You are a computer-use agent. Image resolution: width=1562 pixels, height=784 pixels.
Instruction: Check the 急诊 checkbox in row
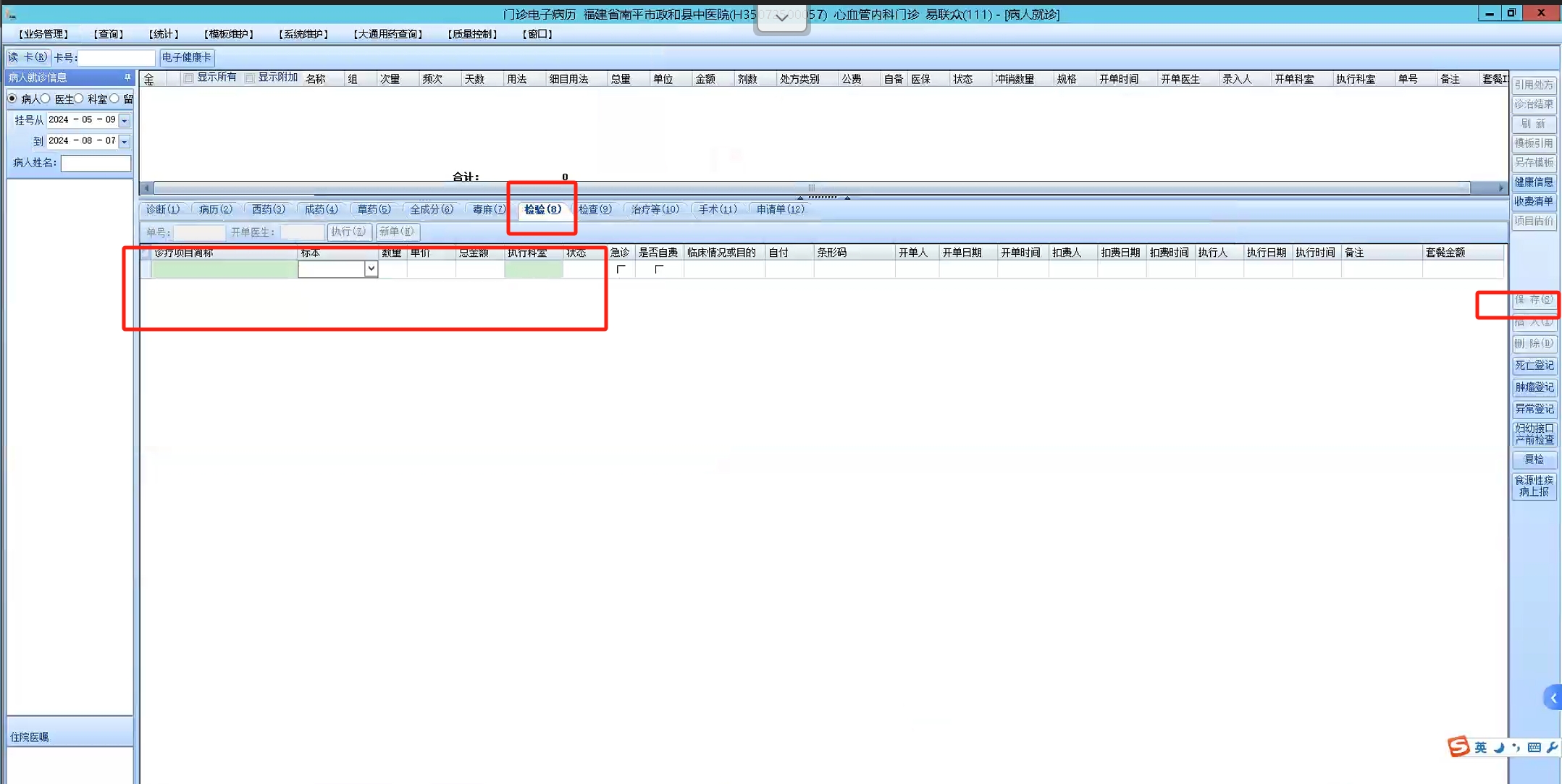point(621,269)
